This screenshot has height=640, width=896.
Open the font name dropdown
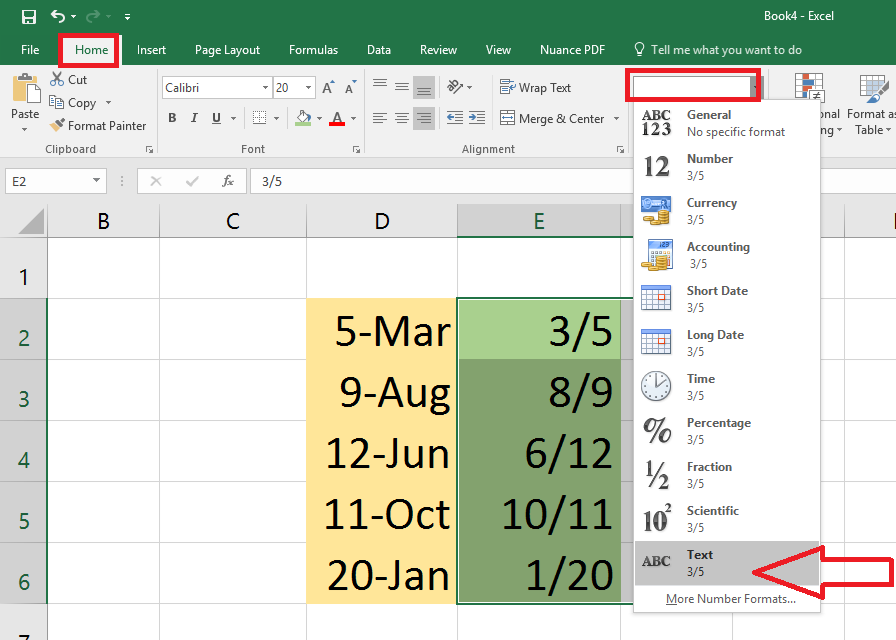(265, 87)
